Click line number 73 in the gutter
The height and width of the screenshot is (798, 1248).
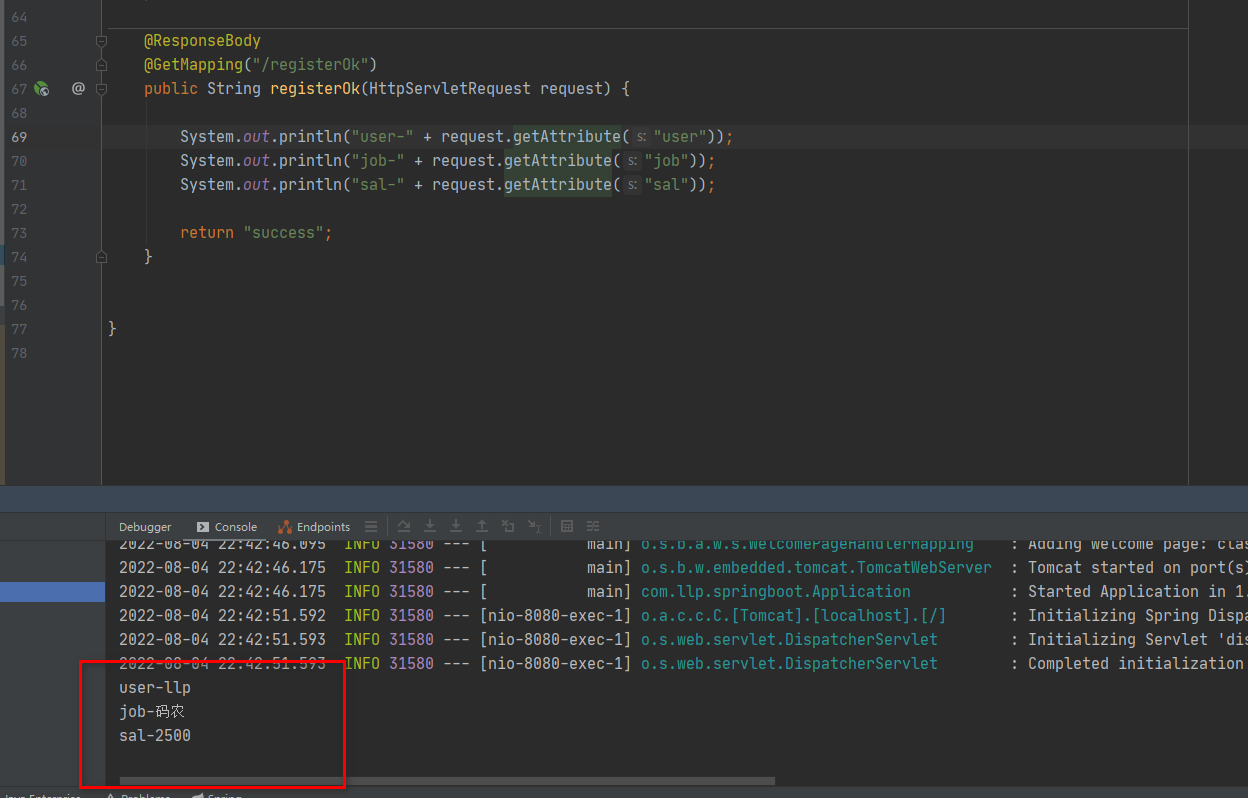[x=19, y=233]
